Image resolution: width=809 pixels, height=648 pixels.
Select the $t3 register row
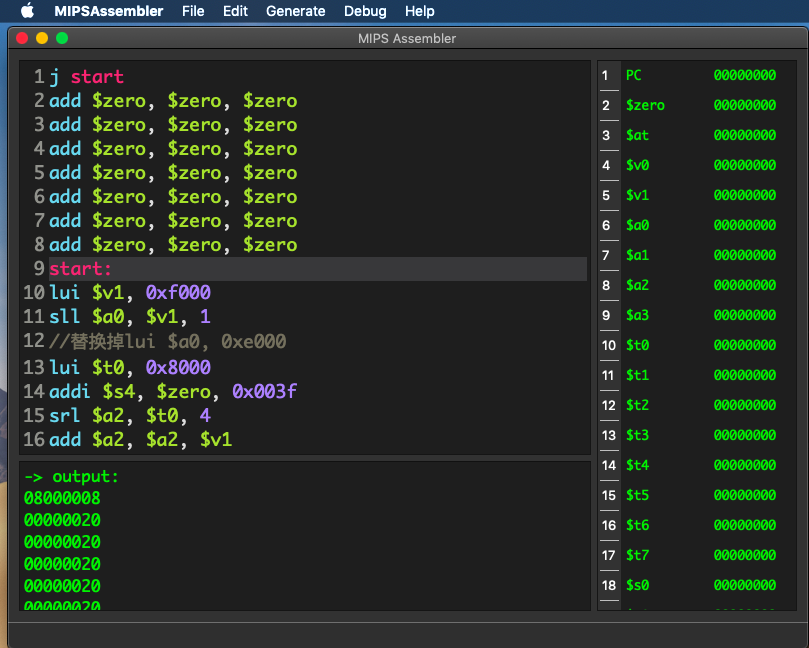[697, 435]
